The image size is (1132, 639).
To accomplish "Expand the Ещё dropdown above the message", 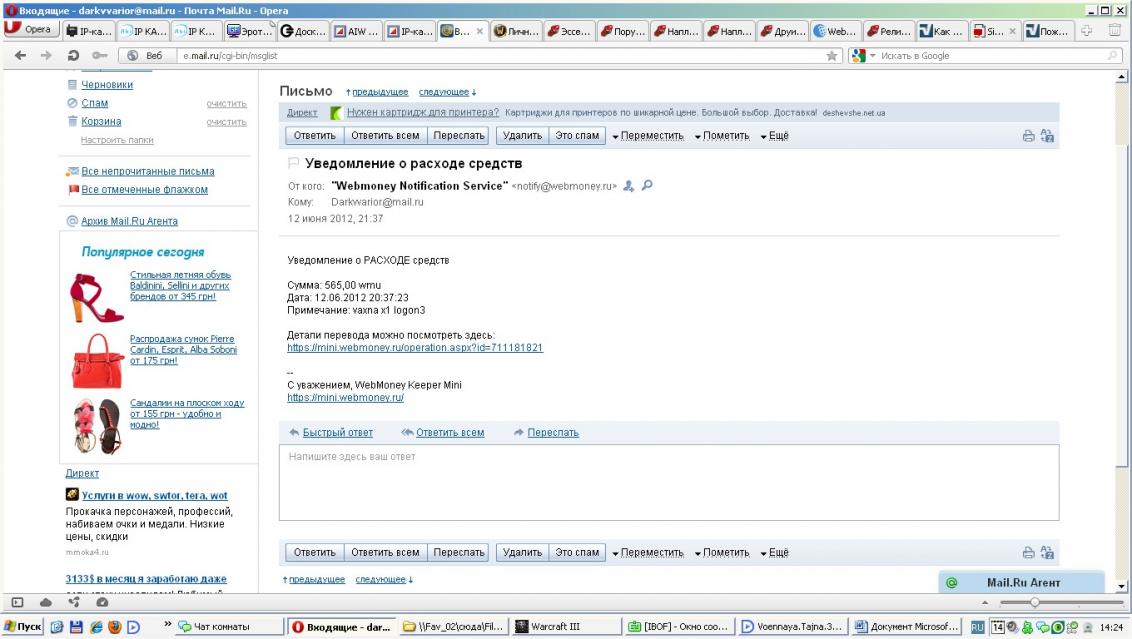I will coord(774,136).
